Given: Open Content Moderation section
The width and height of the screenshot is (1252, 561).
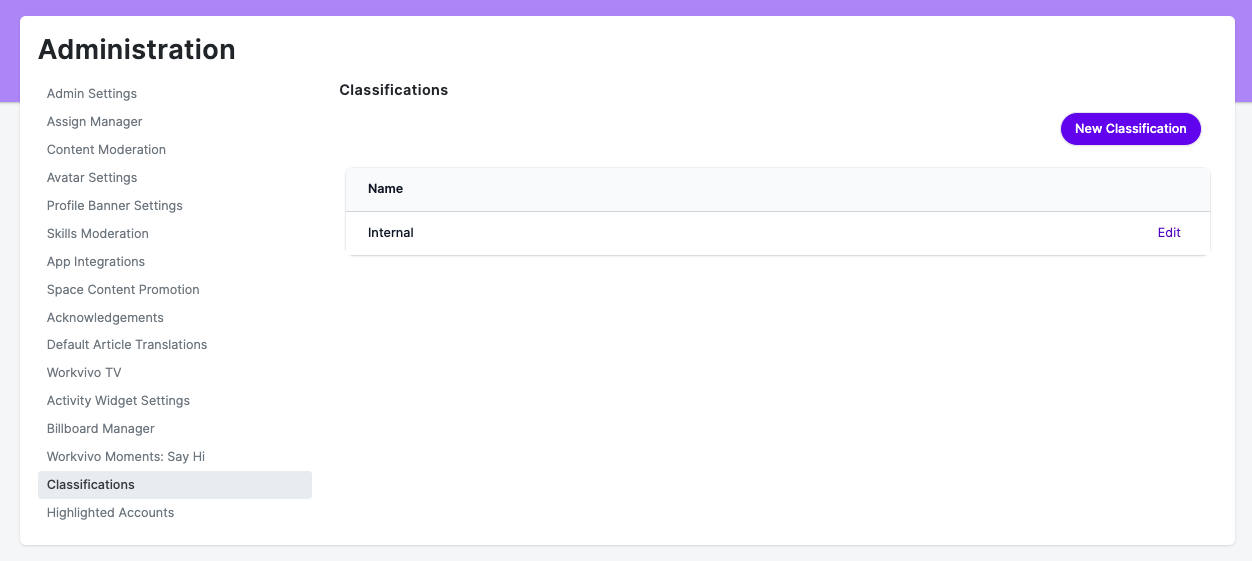Looking at the screenshot, I should 106,150.
